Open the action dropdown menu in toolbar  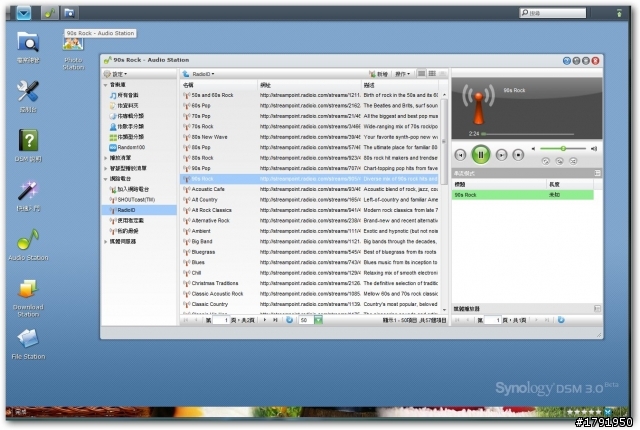402,74
